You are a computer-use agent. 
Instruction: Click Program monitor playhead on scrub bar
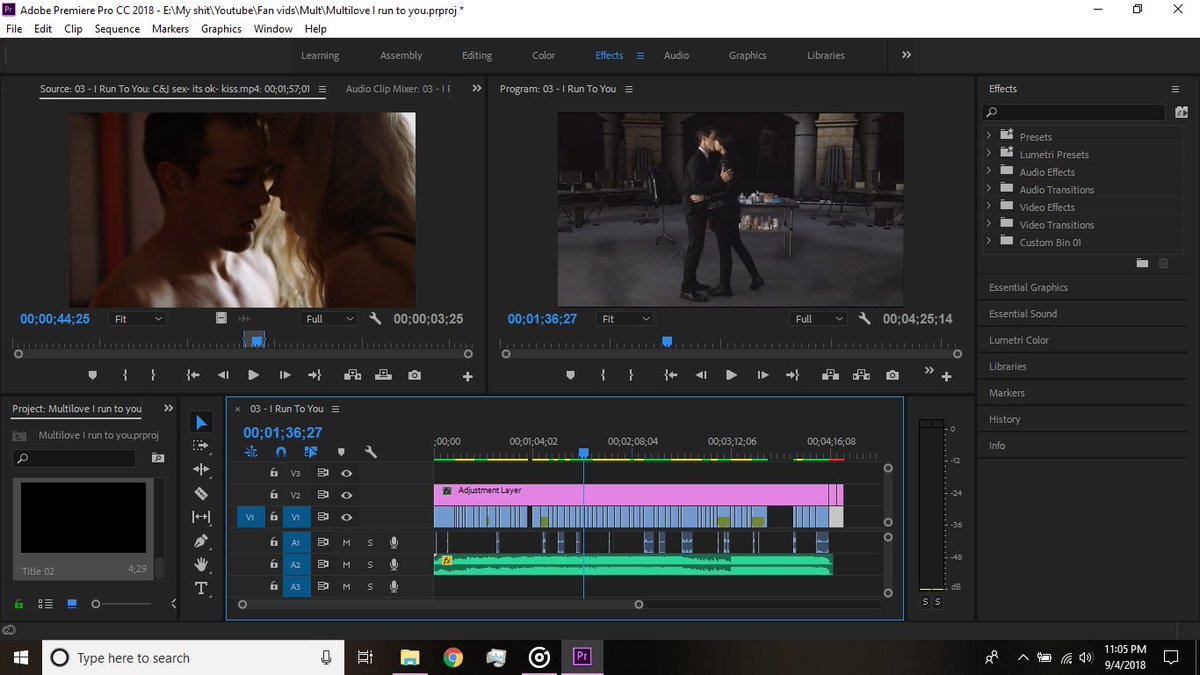pyautogui.click(x=667, y=342)
